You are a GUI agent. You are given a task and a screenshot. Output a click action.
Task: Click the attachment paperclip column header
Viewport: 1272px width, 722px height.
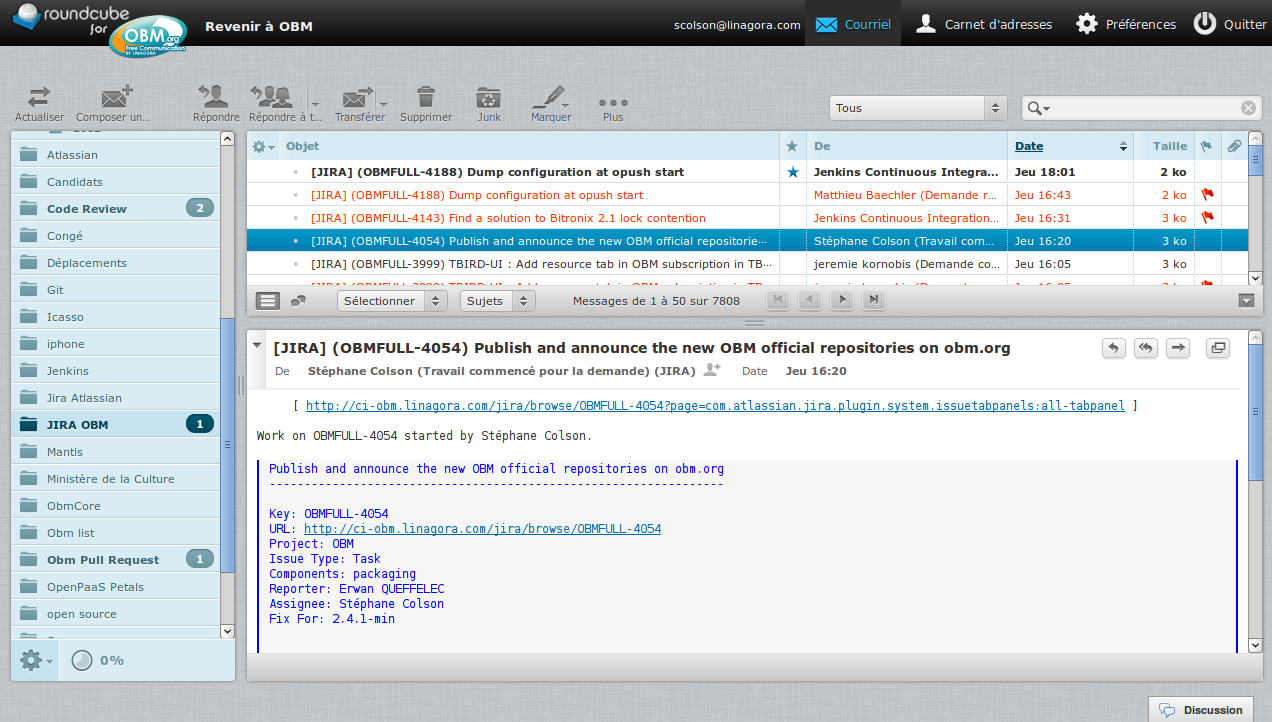point(1234,146)
